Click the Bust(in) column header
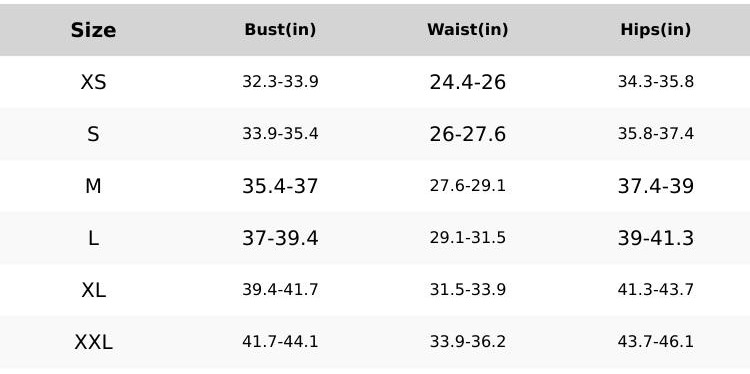The width and height of the screenshot is (750, 374). tap(280, 30)
